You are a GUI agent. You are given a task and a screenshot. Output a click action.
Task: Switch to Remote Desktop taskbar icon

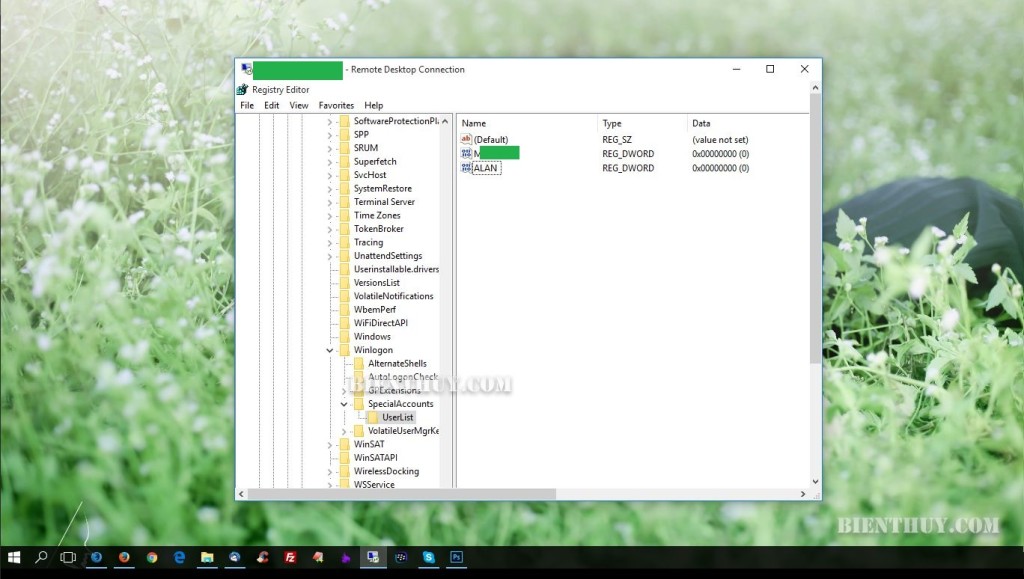373,557
